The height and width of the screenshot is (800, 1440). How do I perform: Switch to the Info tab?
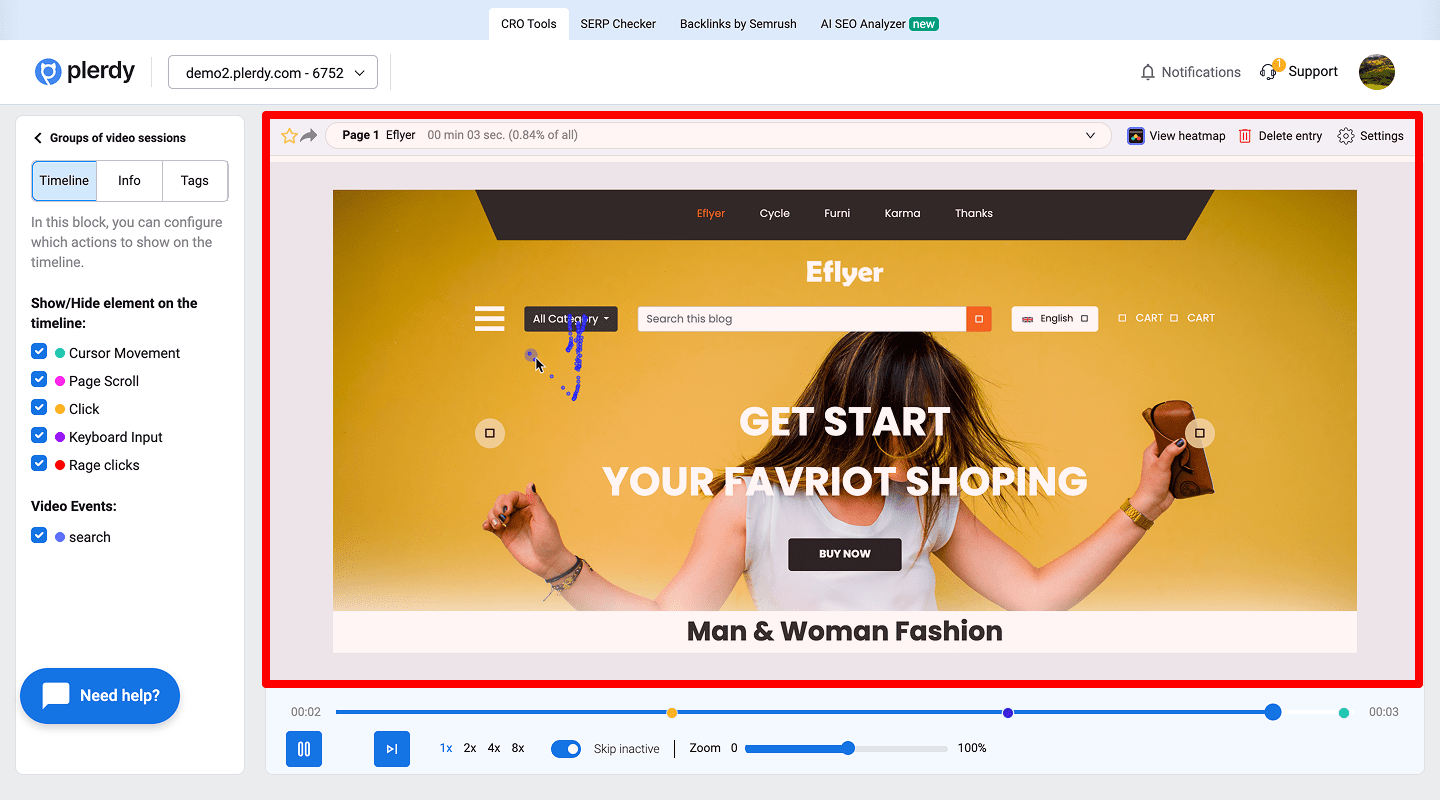tap(129, 181)
